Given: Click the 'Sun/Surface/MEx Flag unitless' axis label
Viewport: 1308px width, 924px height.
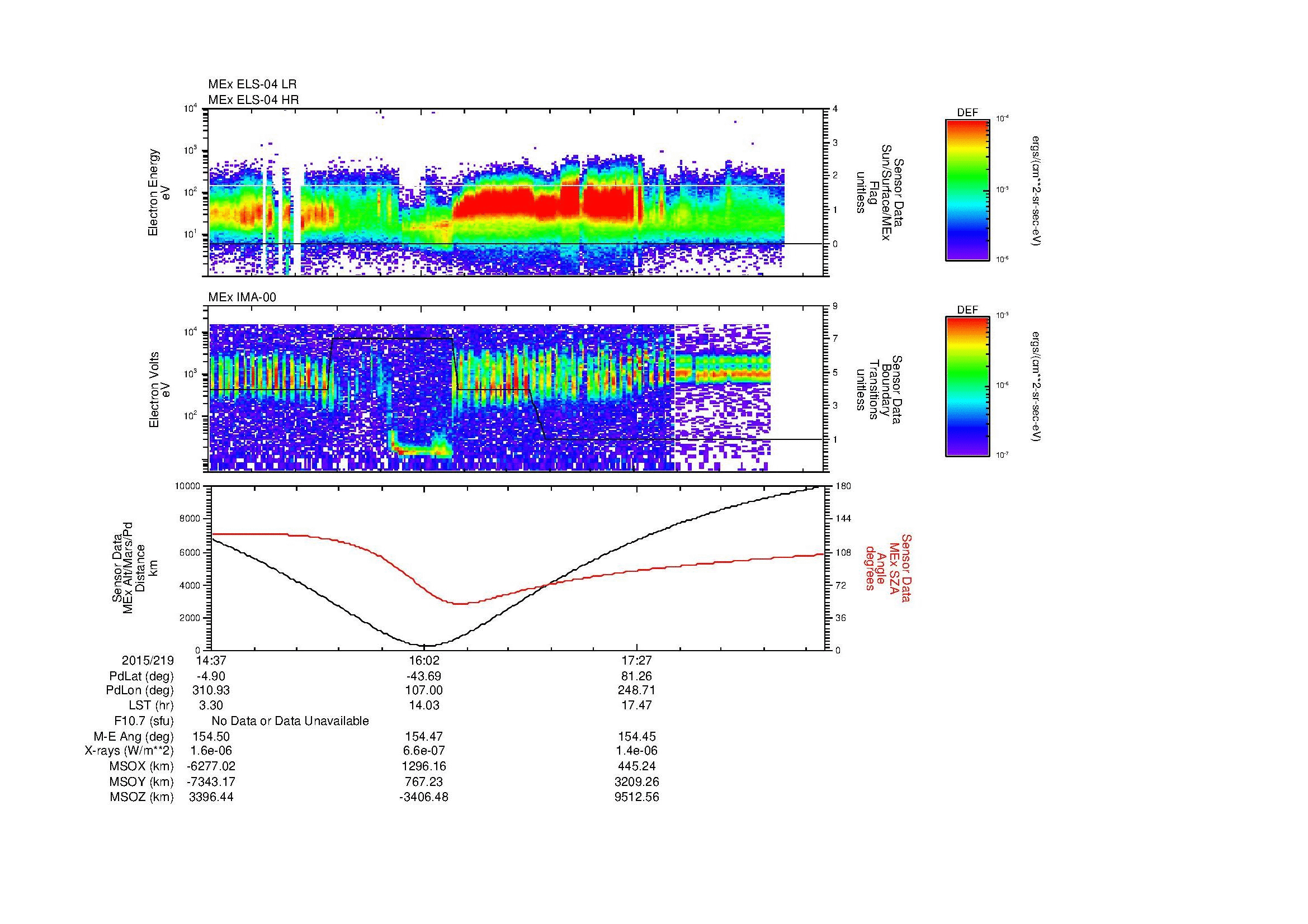Looking at the screenshot, I should [x=880, y=192].
